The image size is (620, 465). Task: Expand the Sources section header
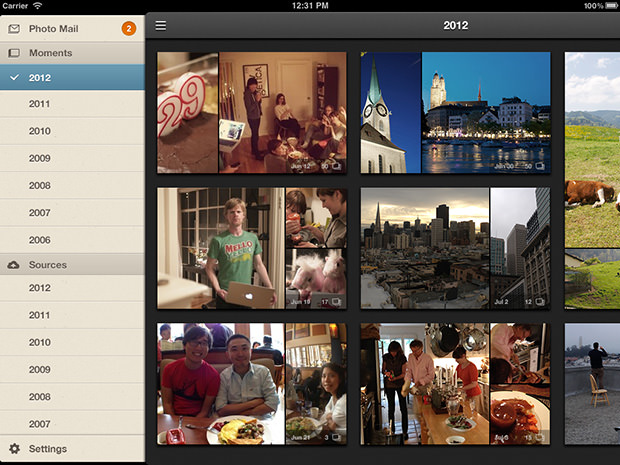point(72,265)
